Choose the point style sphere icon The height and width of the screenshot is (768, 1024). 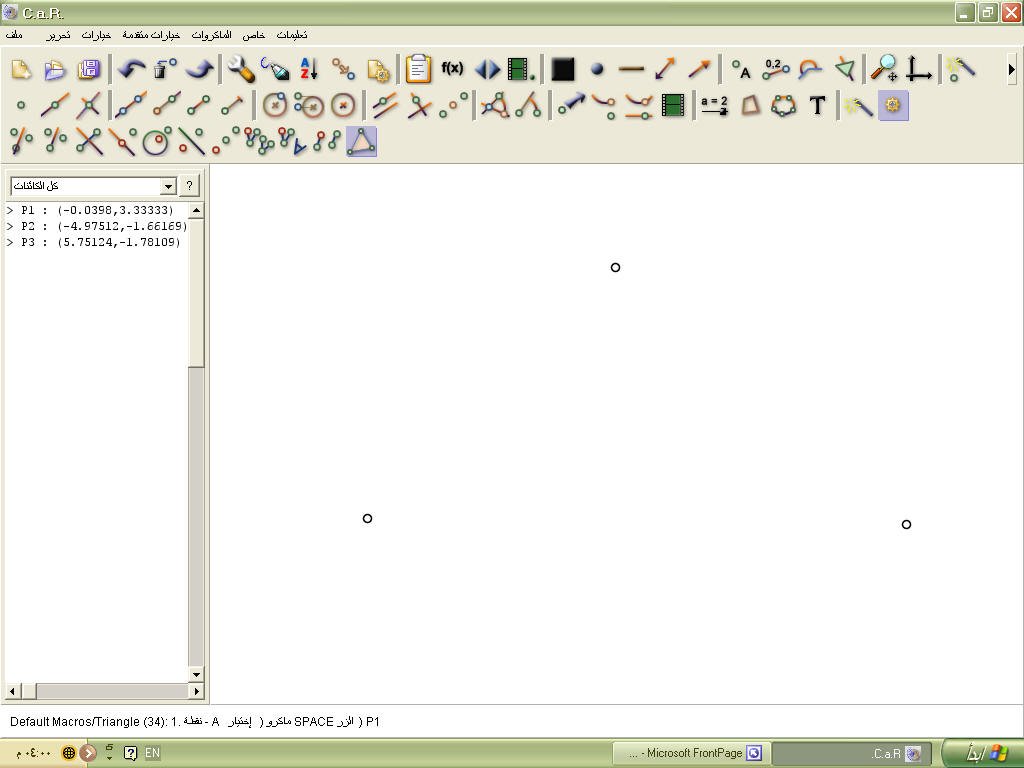click(x=597, y=69)
